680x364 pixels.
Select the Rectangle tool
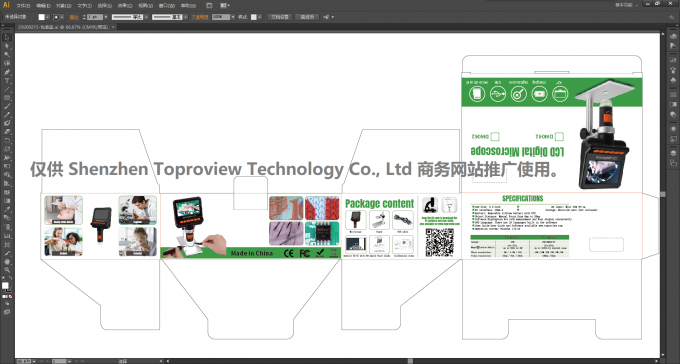pyautogui.click(x=7, y=98)
